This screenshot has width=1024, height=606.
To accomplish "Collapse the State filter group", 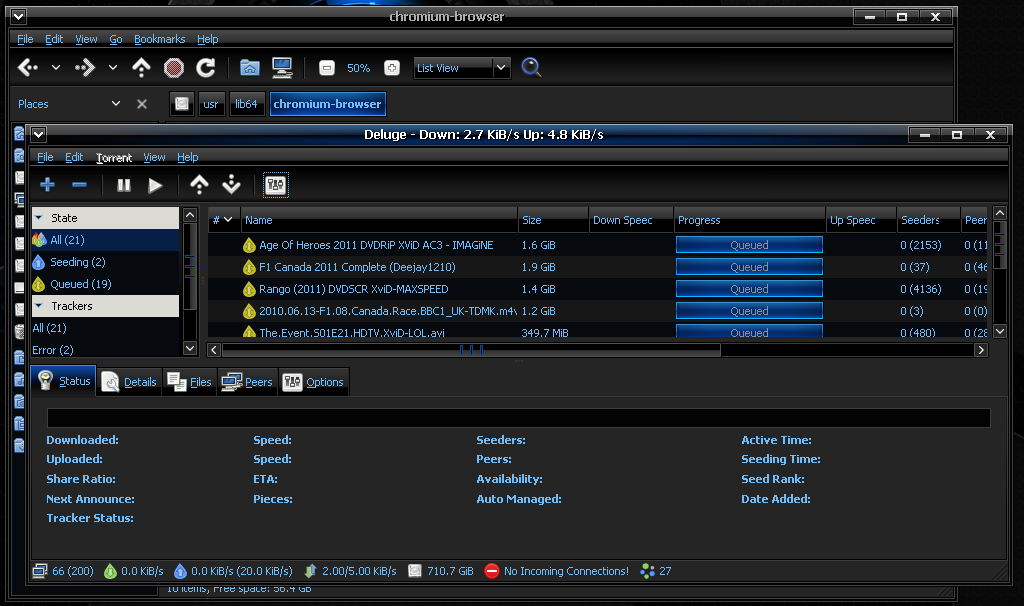I will 39,217.
